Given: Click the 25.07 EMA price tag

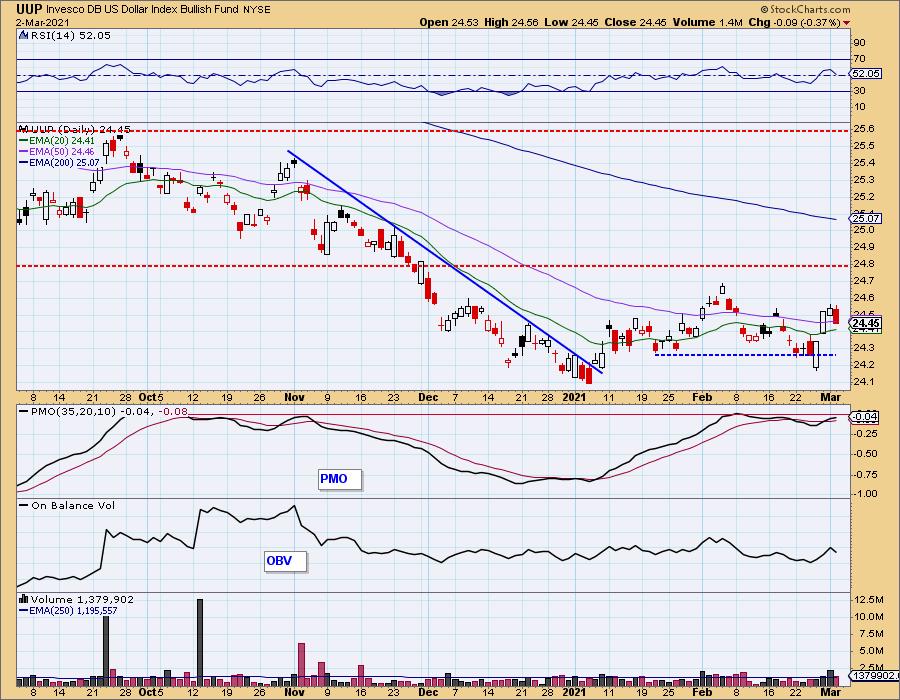Looking at the screenshot, I should 866,218.
